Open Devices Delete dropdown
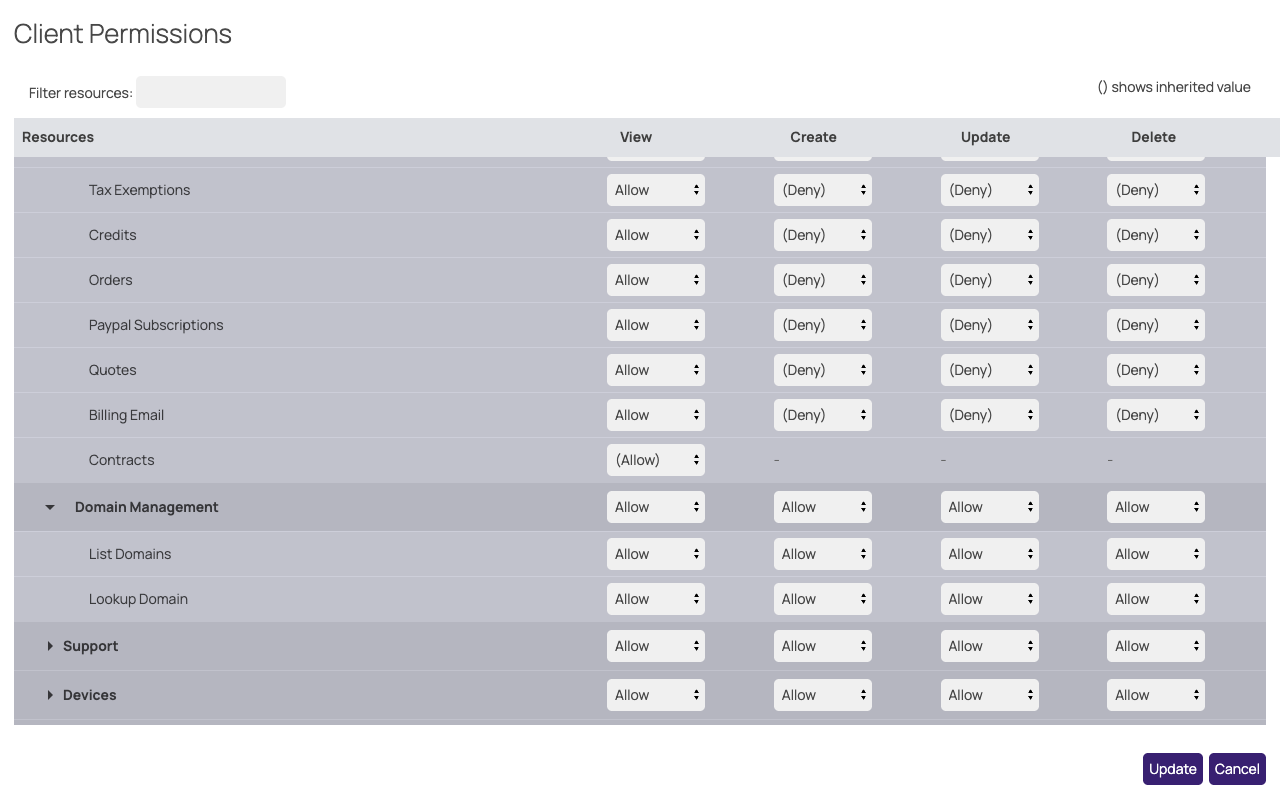The width and height of the screenshot is (1280, 799). (x=1156, y=695)
